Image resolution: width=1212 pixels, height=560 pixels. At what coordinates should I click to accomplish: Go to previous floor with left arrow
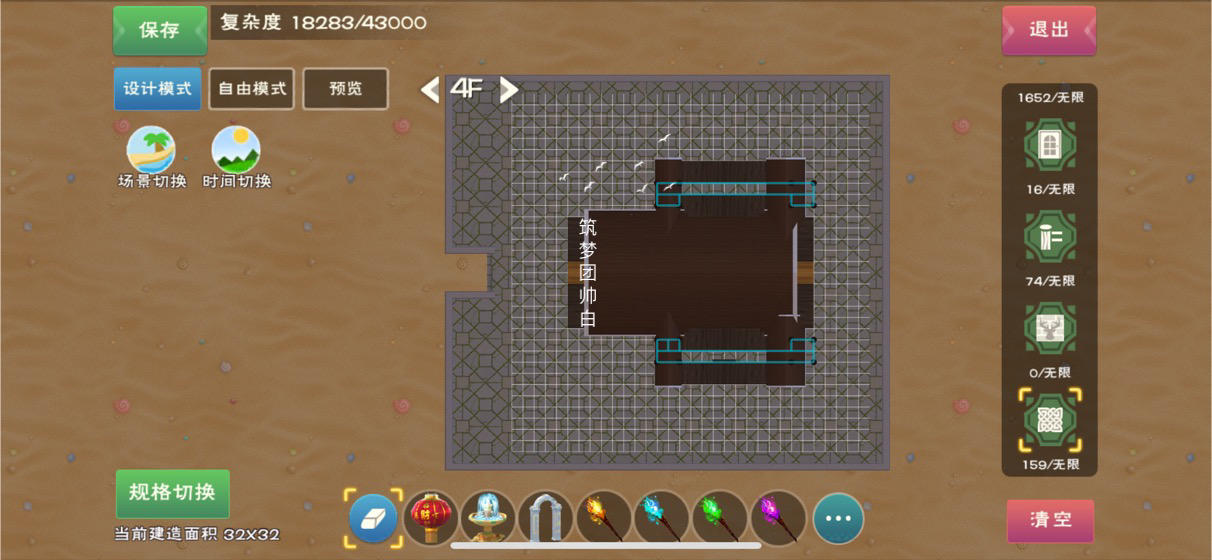[430, 89]
